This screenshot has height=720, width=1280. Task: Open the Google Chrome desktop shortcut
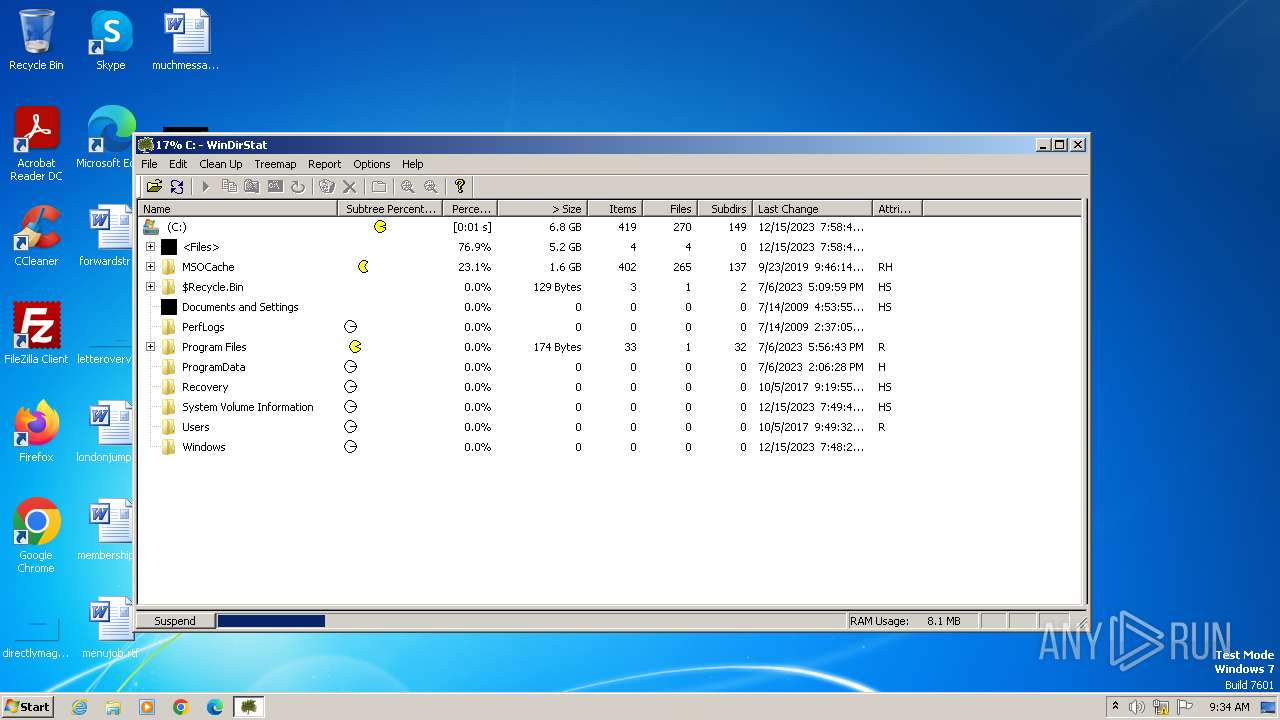click(36, 535)
